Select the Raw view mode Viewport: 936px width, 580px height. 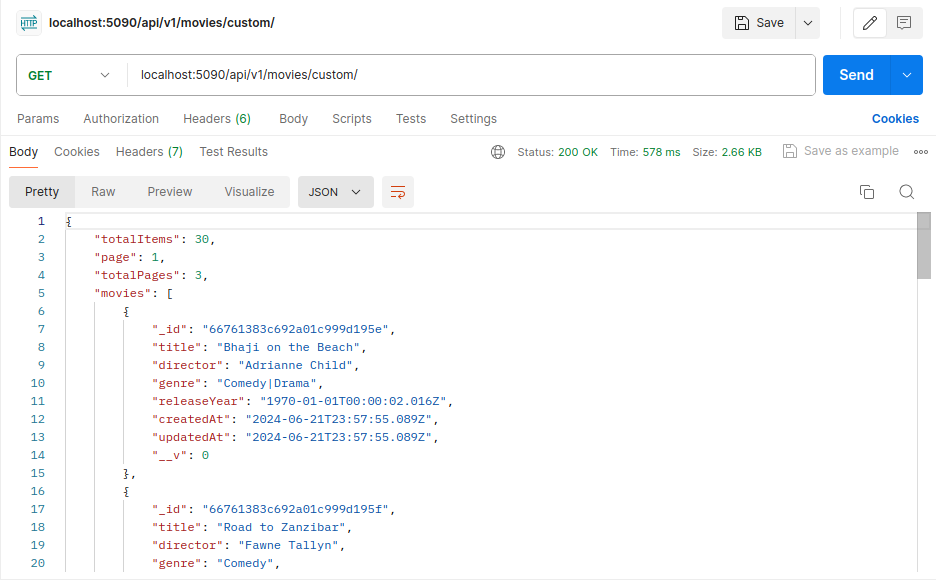point(103,192)
